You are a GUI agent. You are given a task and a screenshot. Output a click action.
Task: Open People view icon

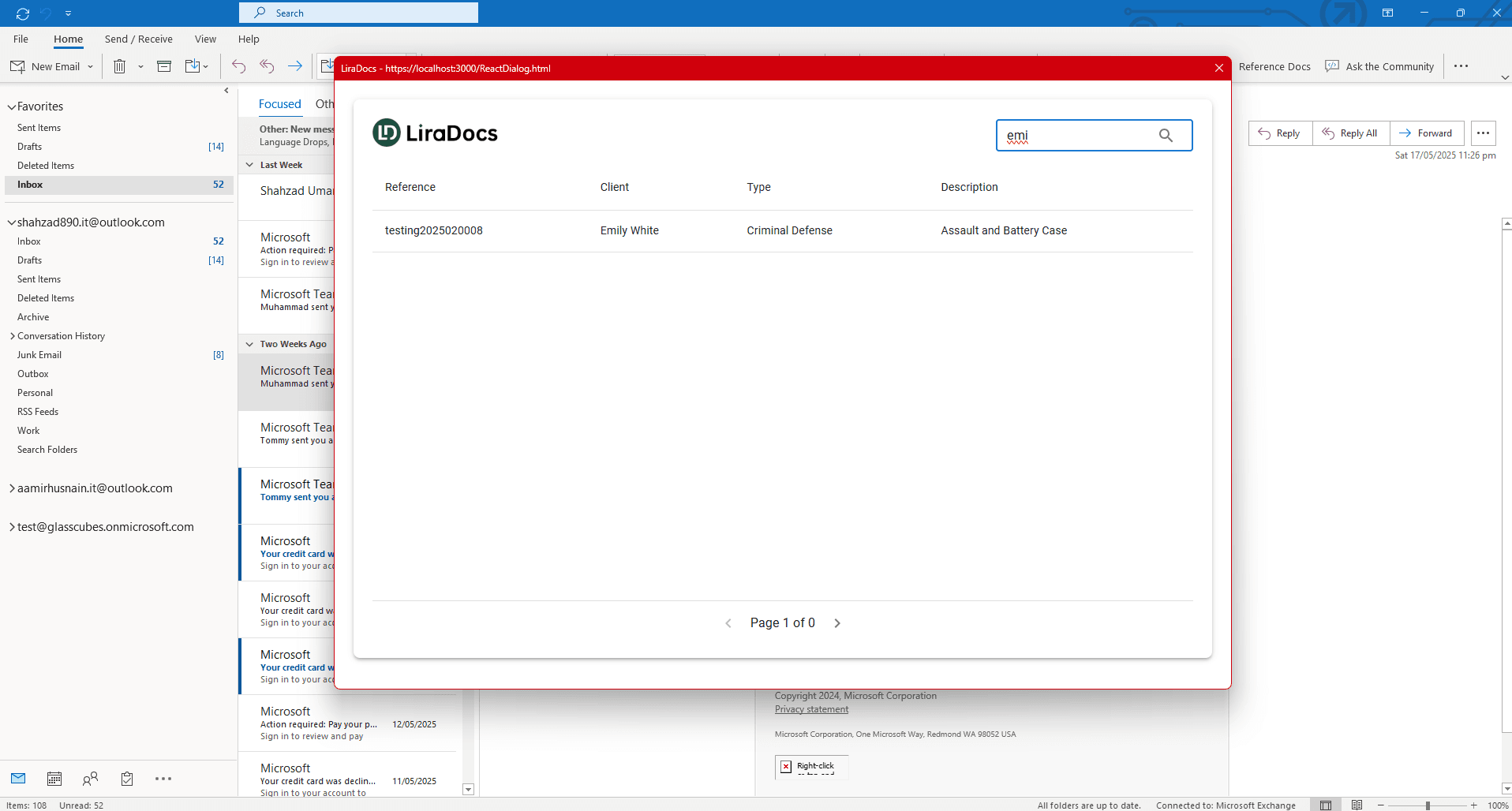pyautogui.click(x=91, y=779)
